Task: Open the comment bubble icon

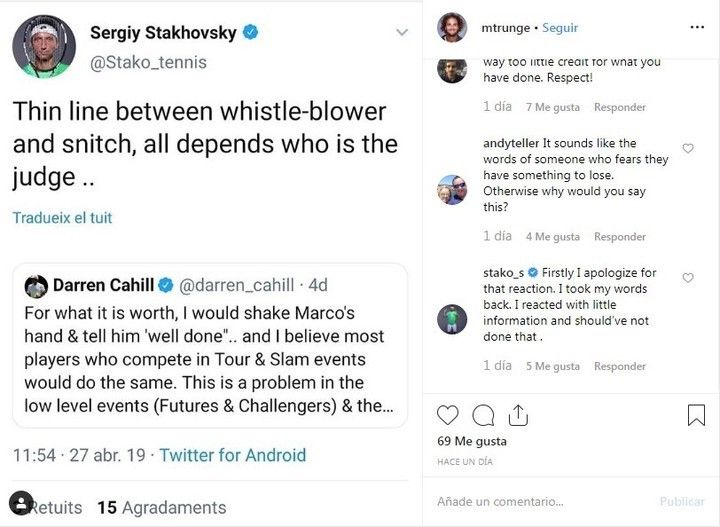Action: click(483, 415)
